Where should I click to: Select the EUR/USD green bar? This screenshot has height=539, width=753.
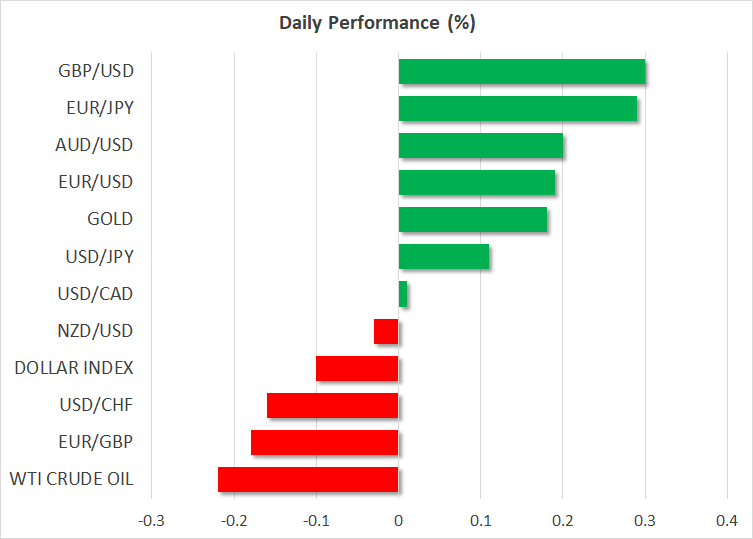476,182
